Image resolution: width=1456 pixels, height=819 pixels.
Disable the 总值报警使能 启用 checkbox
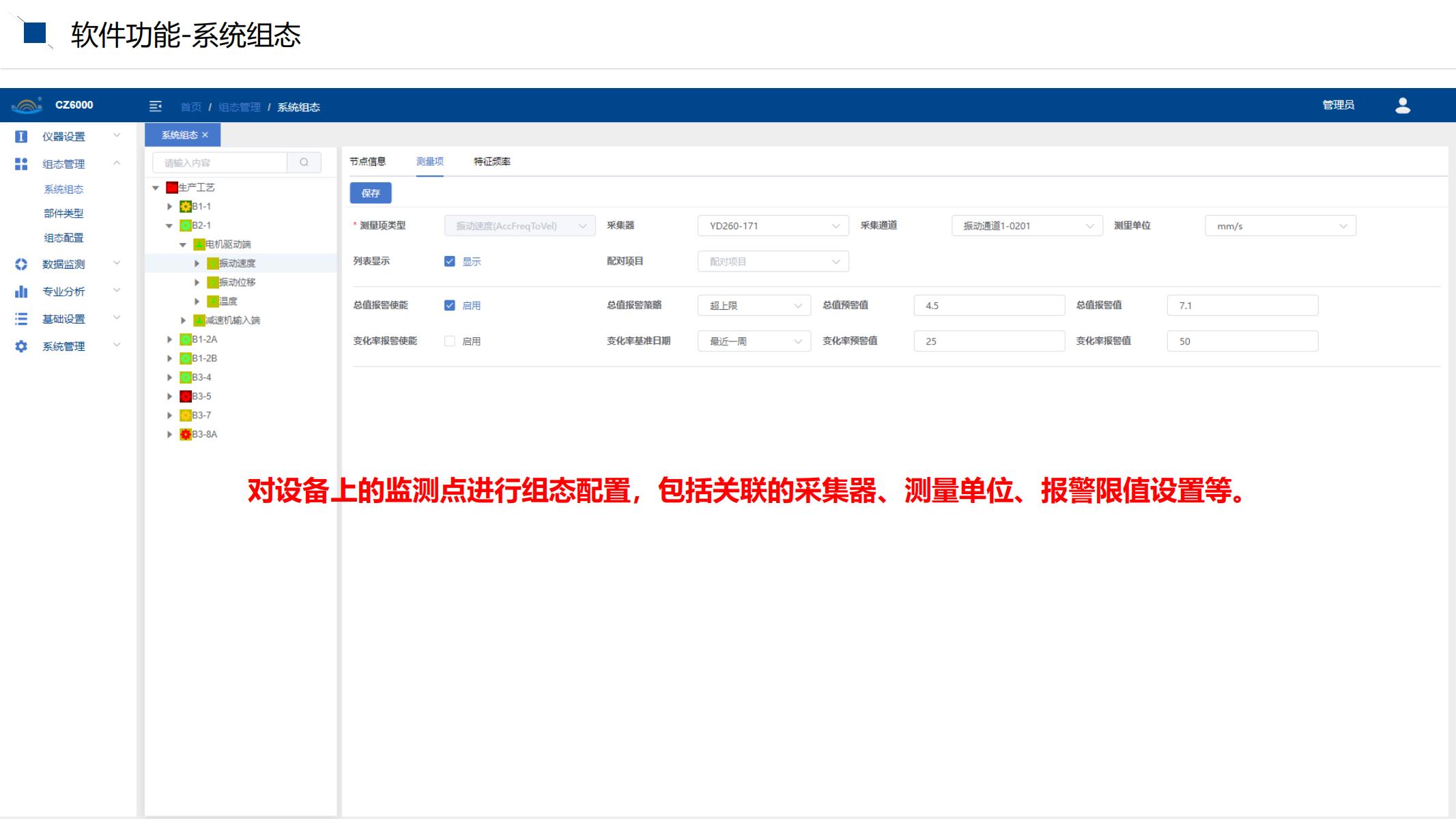coord(450,305)
